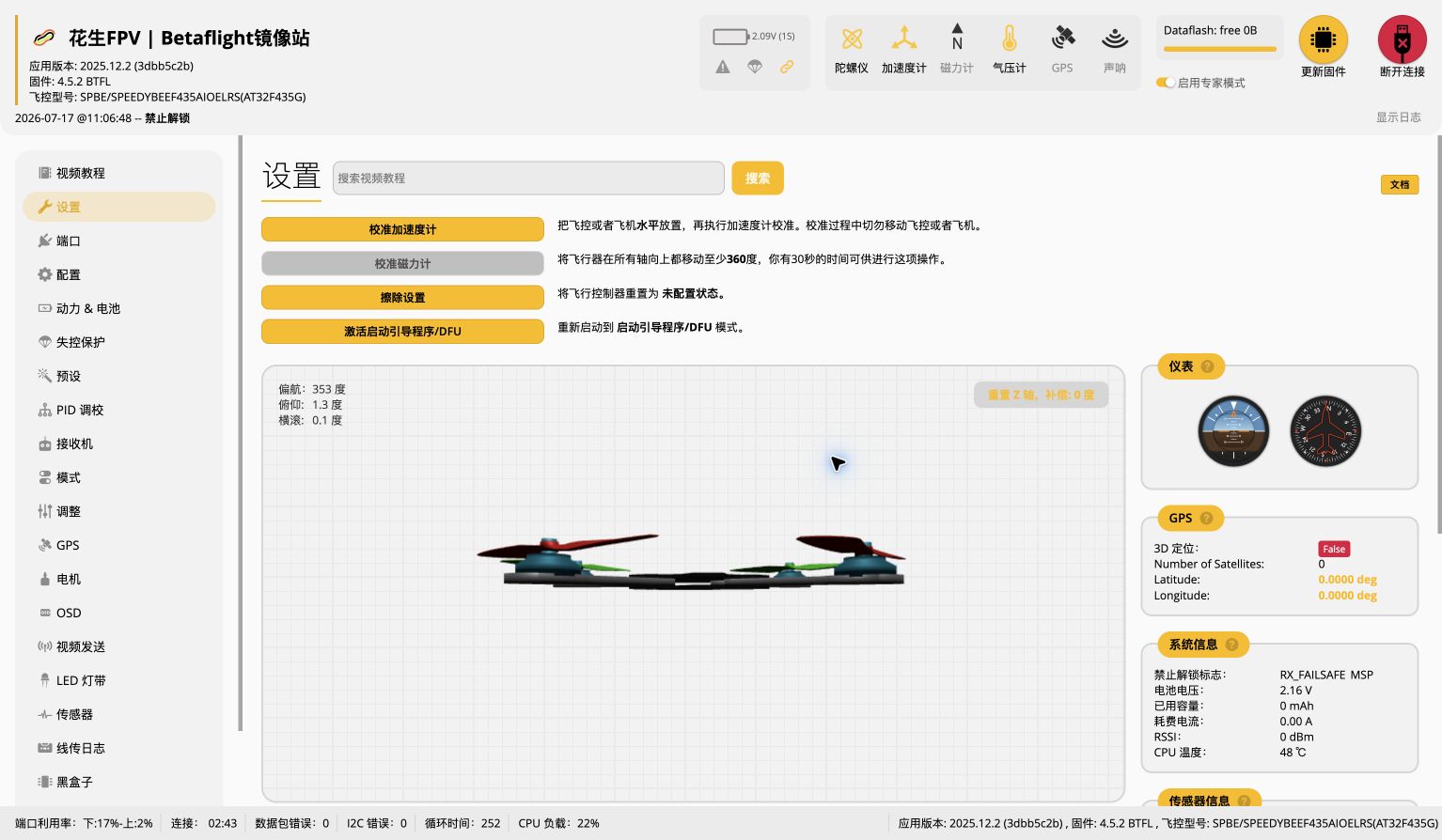This screenshot has width=1442, height=840.
Task: Click the 搜索 search button
Action: (x=758, y=178)
